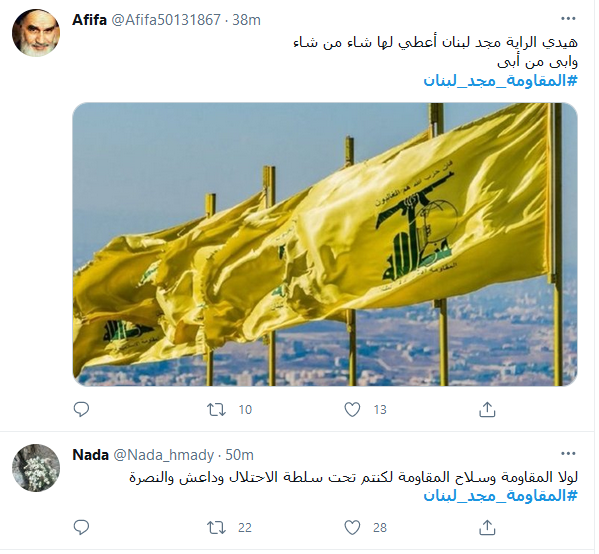Open the 38m timestamp of Afifa's tweet
The image size is (599, 554).
[x=246, y=19]
